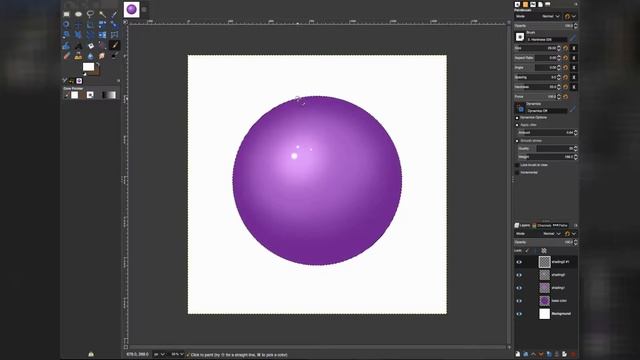The image size is (640, 360).
Task: Open Tool Options panel menu arrow
Action: pos(576,4)
